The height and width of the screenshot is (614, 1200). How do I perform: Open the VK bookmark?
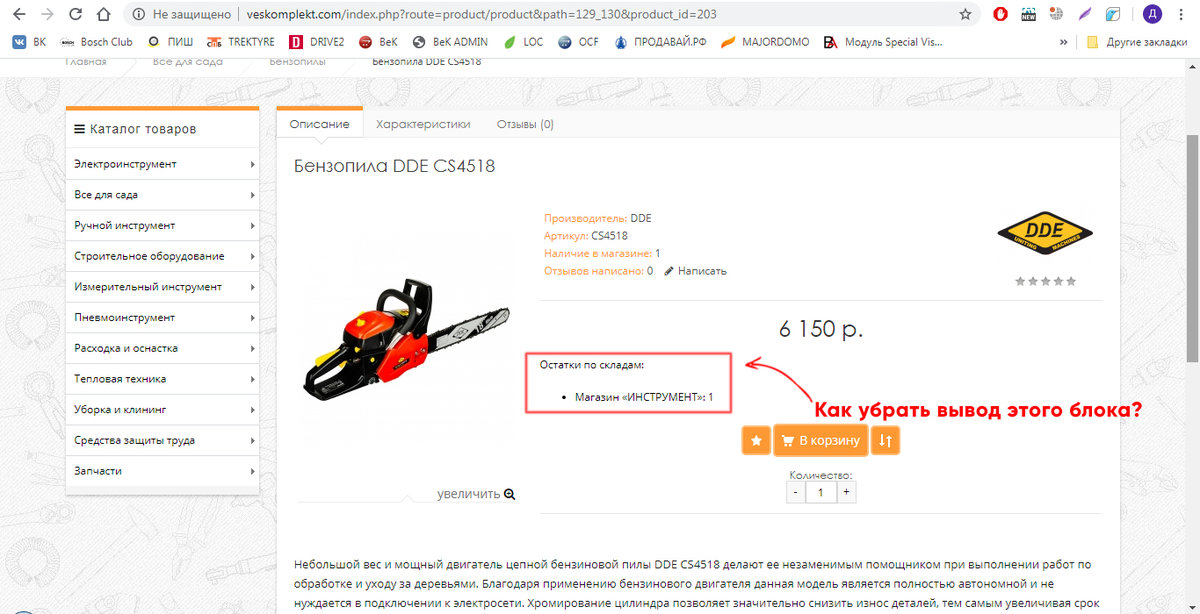tap(29, 42)
